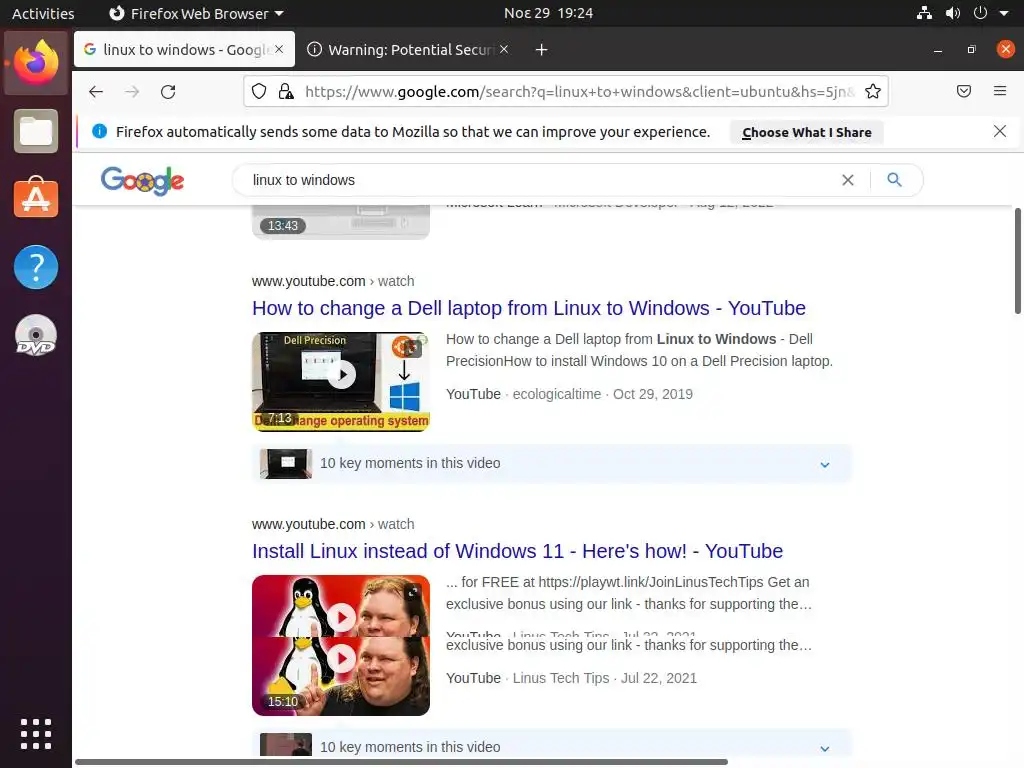View site security via padlock icon
This screenshot has height=768, width=1024.
(x=286, y=91)
